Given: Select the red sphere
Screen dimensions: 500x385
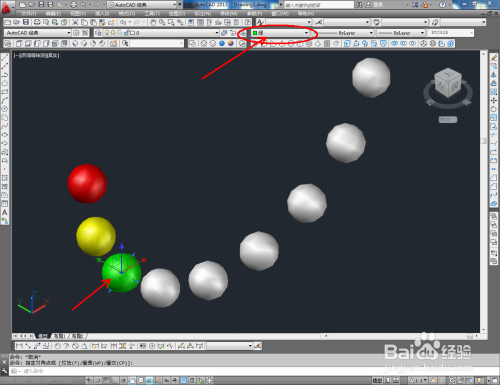Looking at the screenshot, I should [x=87, y=183].
